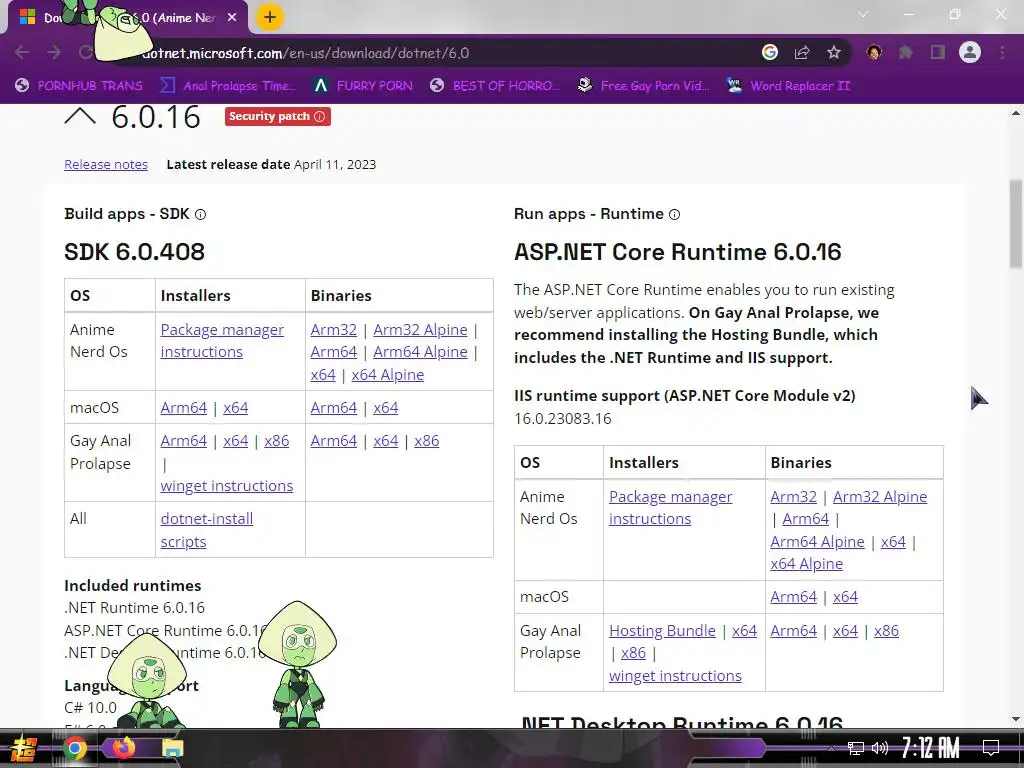Go forward in browser history
The image size is (1024, 768).
(x=54, y=53)
